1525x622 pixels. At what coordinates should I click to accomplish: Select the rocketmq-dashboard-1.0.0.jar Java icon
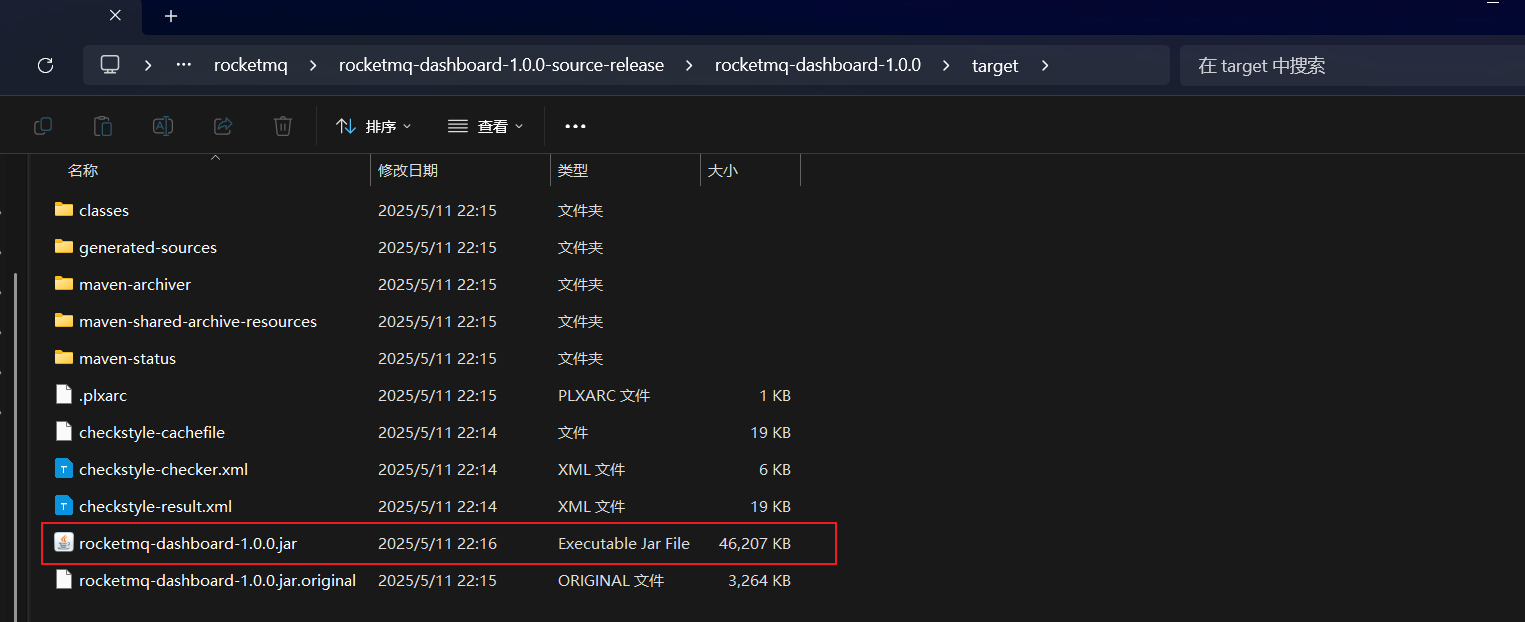coord(64,543)
